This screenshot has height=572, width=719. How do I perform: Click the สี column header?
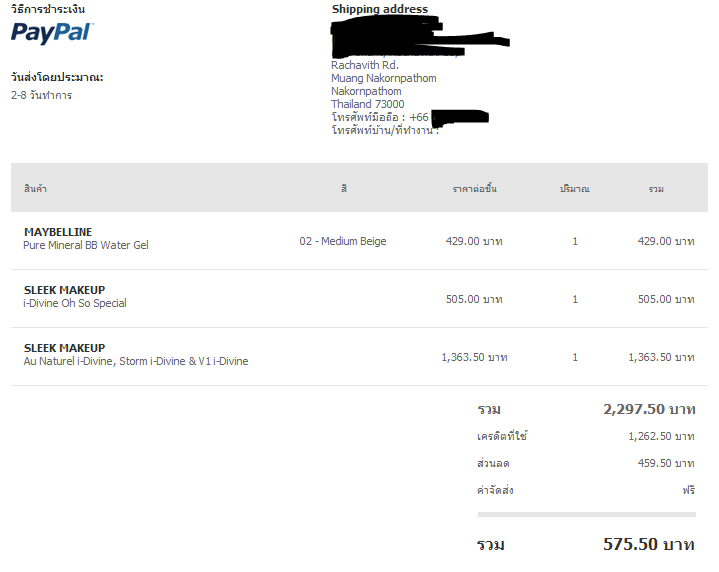pos(344,189)
